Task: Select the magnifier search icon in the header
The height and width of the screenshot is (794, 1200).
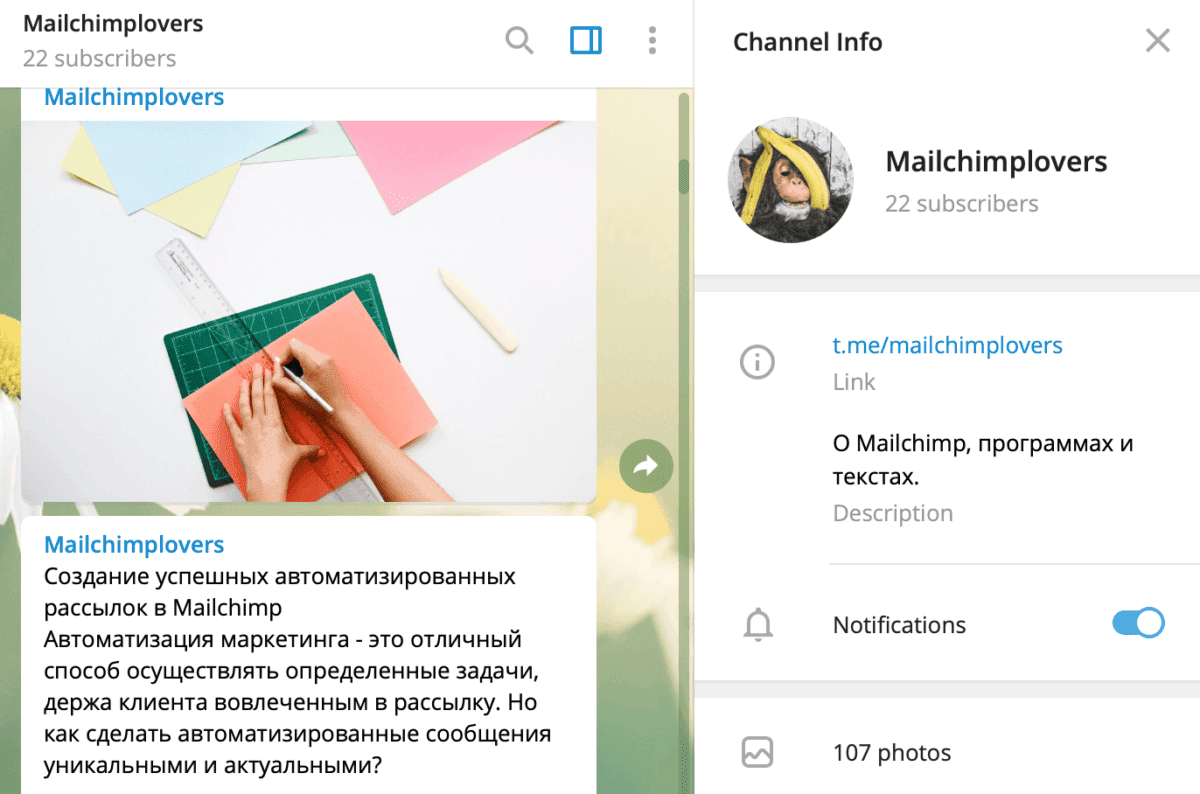Action: 519,40
